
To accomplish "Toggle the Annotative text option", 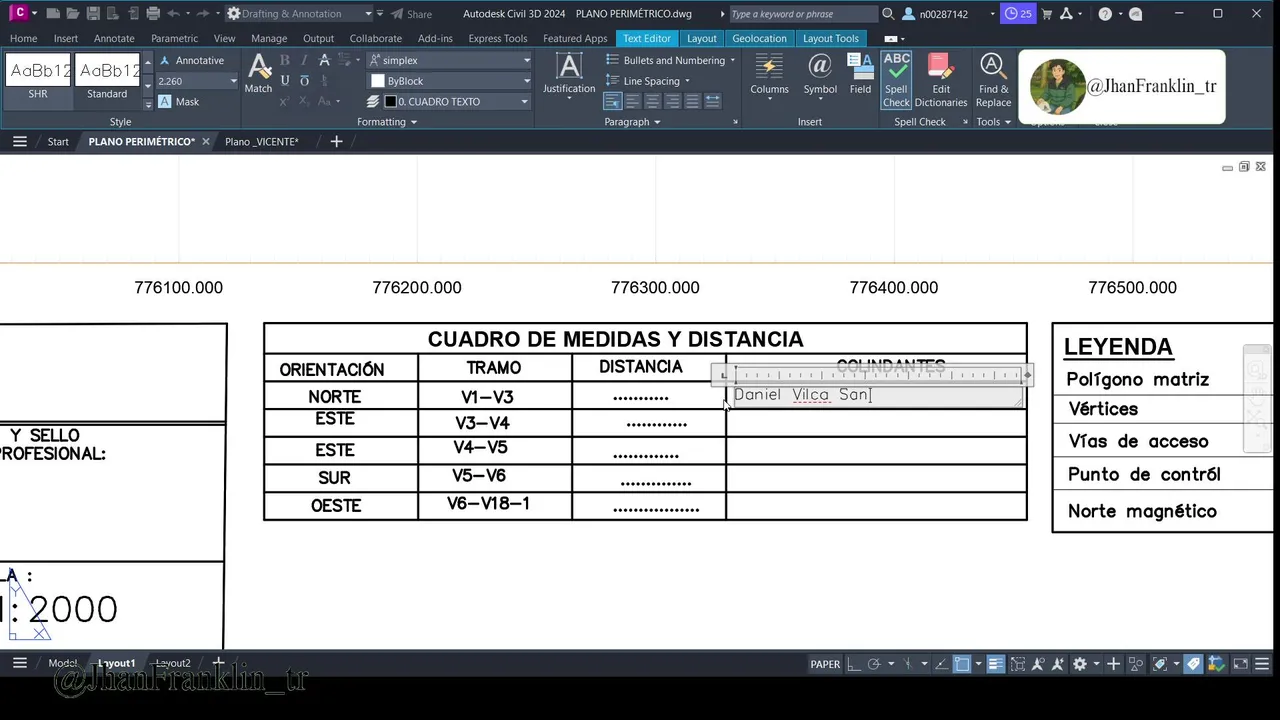I will [x=191, y=60].
